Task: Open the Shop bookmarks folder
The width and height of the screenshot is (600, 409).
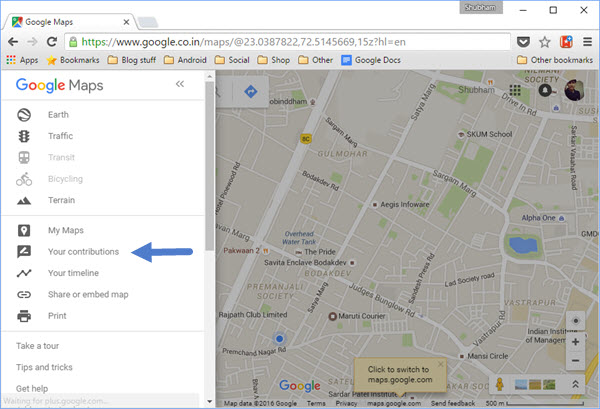Action: coord(274,60)
